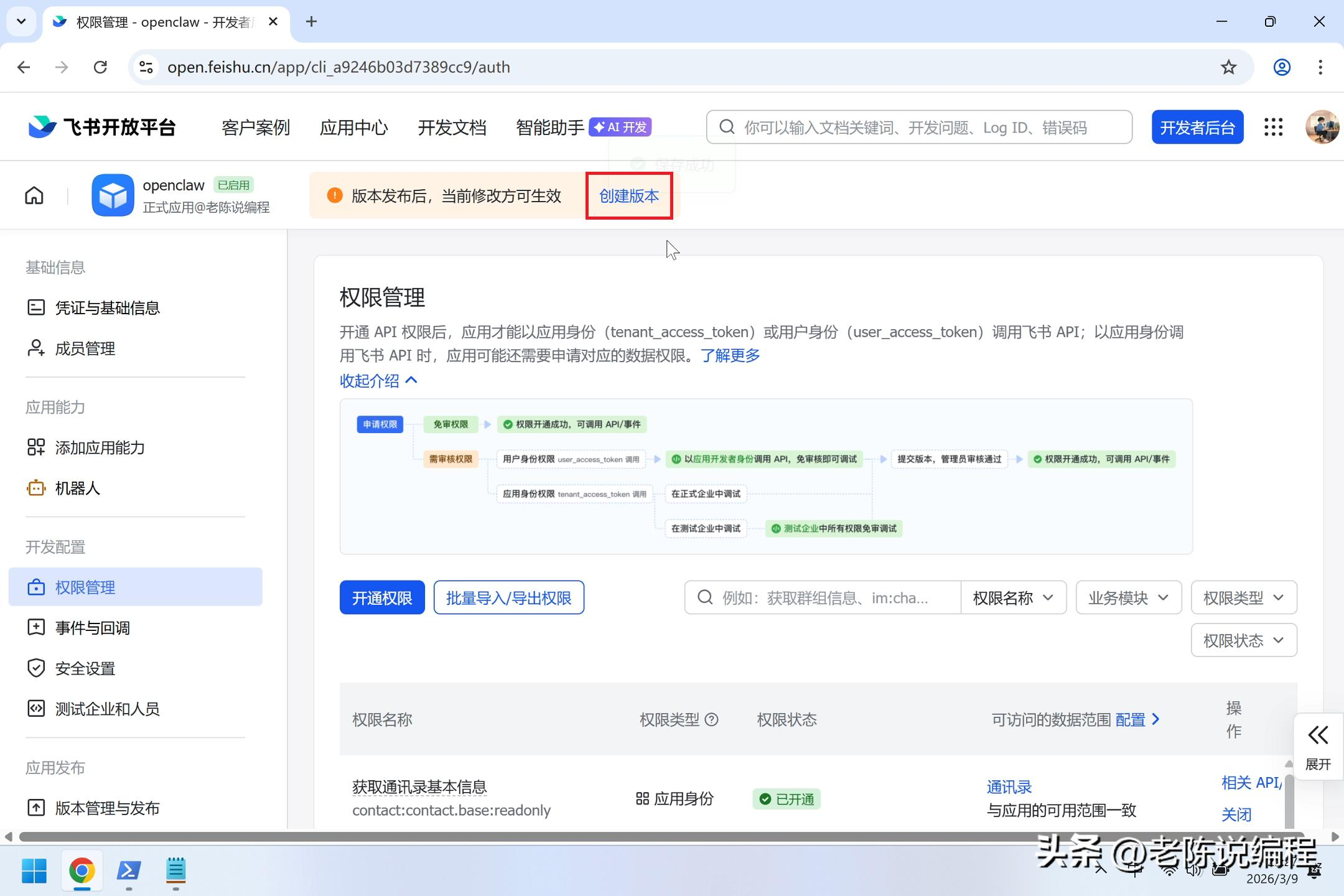Open the nine-dot apps grid icon
Viewport: 1344px width, 896px height.
1273,128
